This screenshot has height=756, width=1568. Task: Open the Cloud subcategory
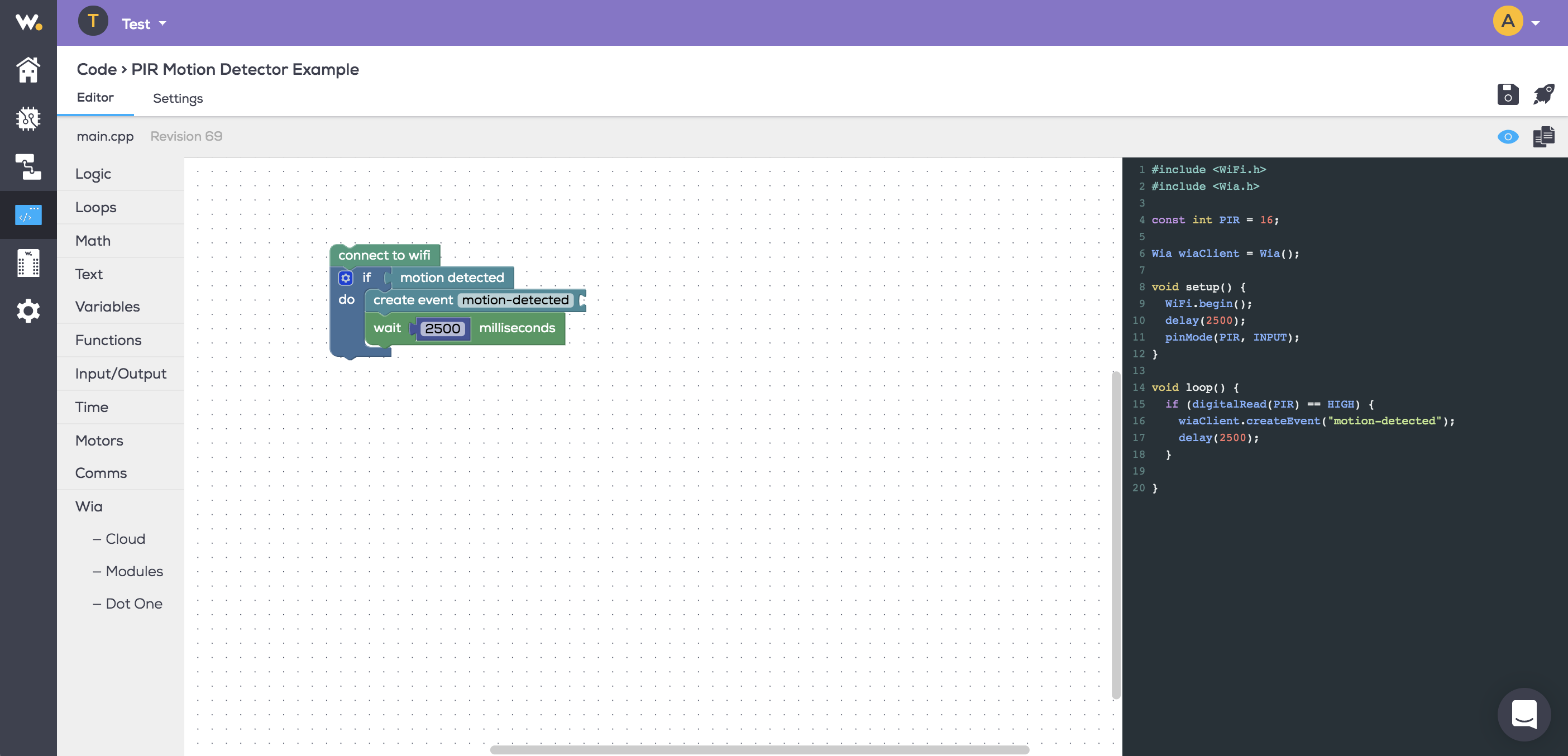point(119,539)
